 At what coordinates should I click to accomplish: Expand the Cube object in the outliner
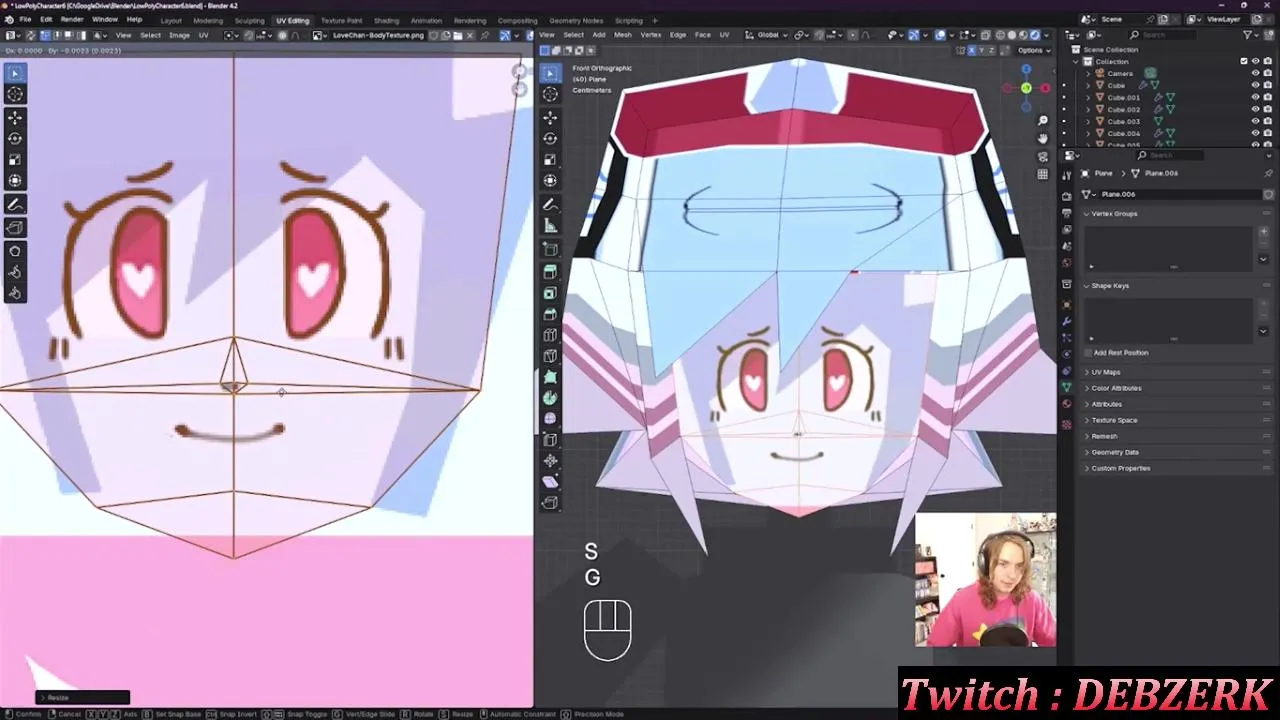1089,85
